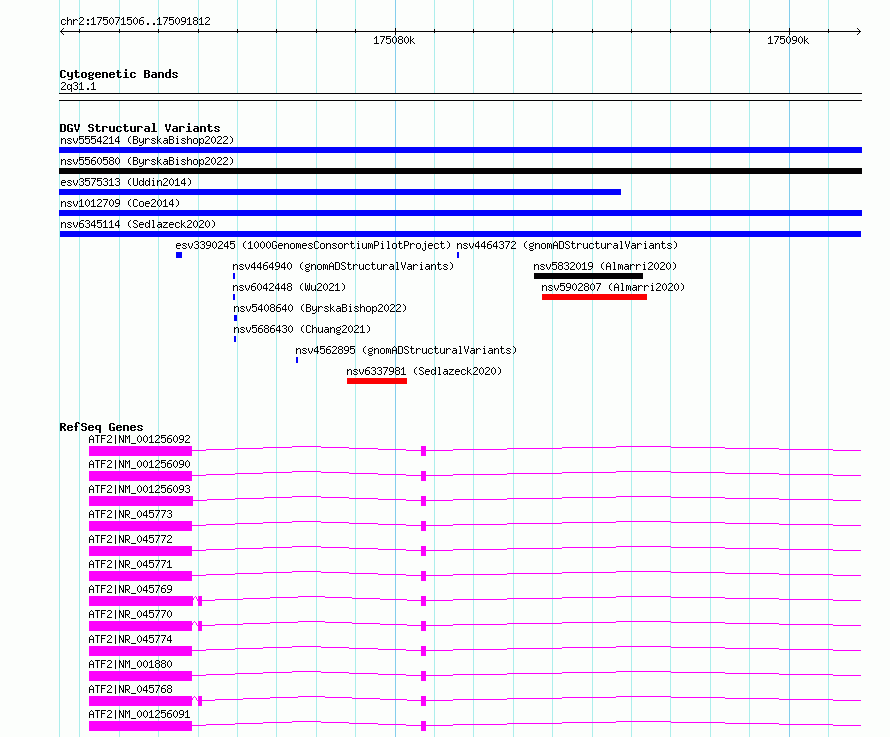Screen dimensions: 890x737
Task: Click the Cytogenetic Bands track title
Action: click(x=119, y=74)
